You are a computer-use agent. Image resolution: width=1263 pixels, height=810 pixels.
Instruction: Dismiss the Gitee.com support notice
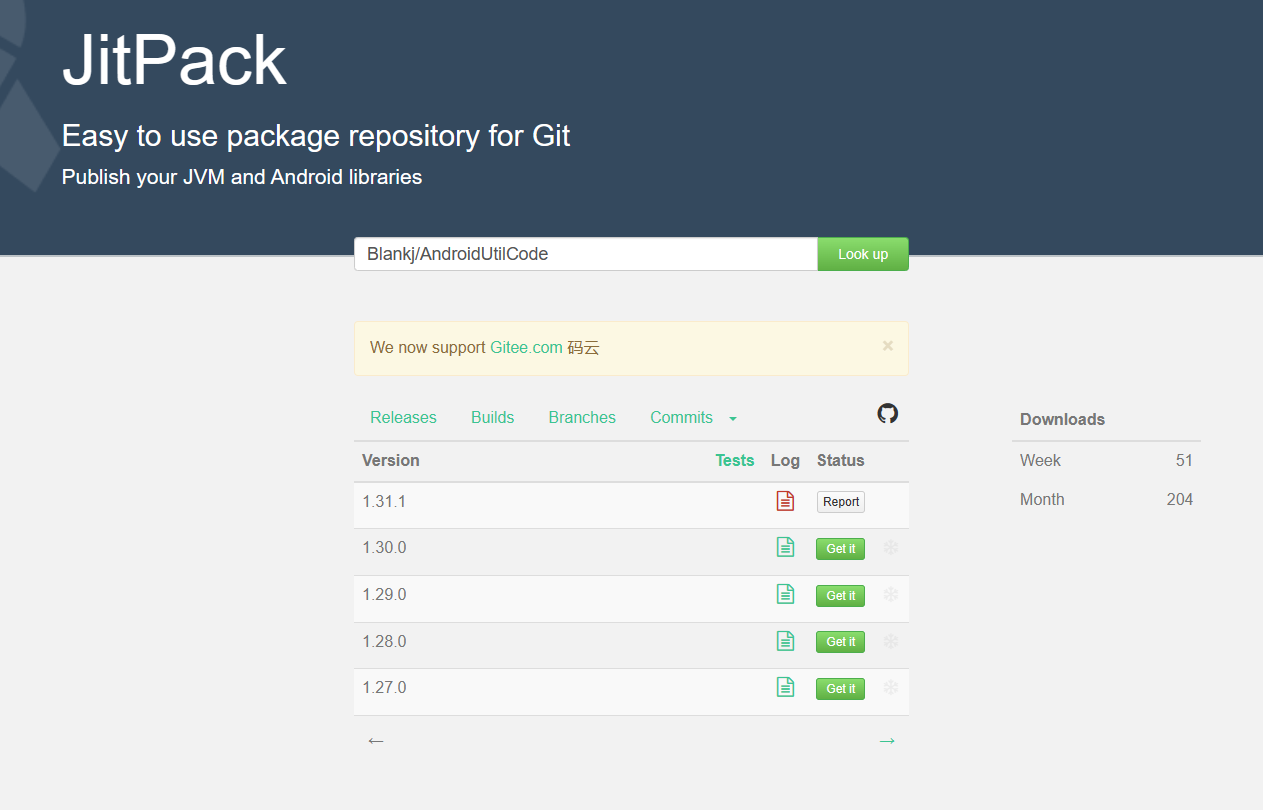[x=888, y=346]
